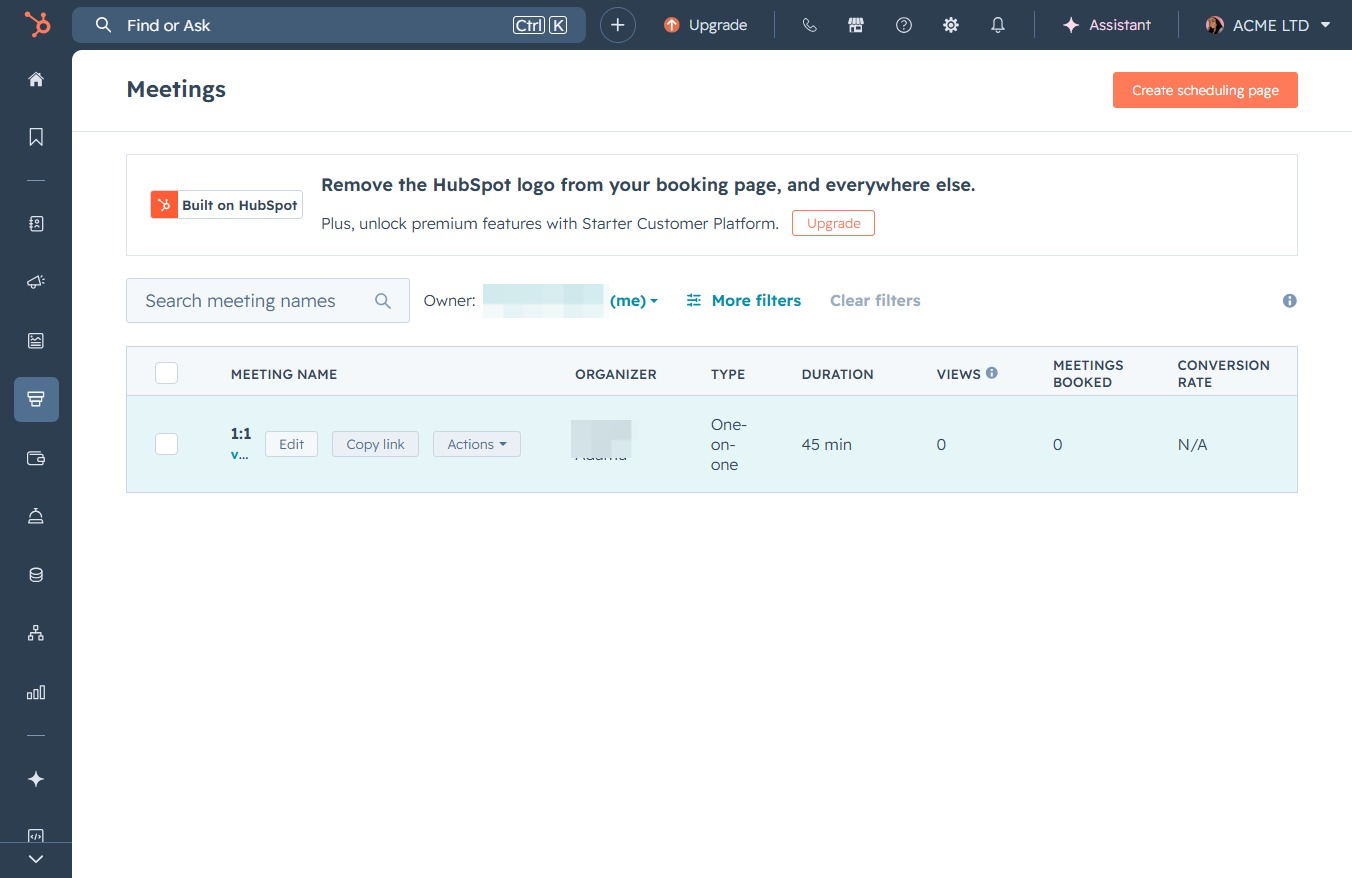Click the HubSpot sprocket logo

37,24
